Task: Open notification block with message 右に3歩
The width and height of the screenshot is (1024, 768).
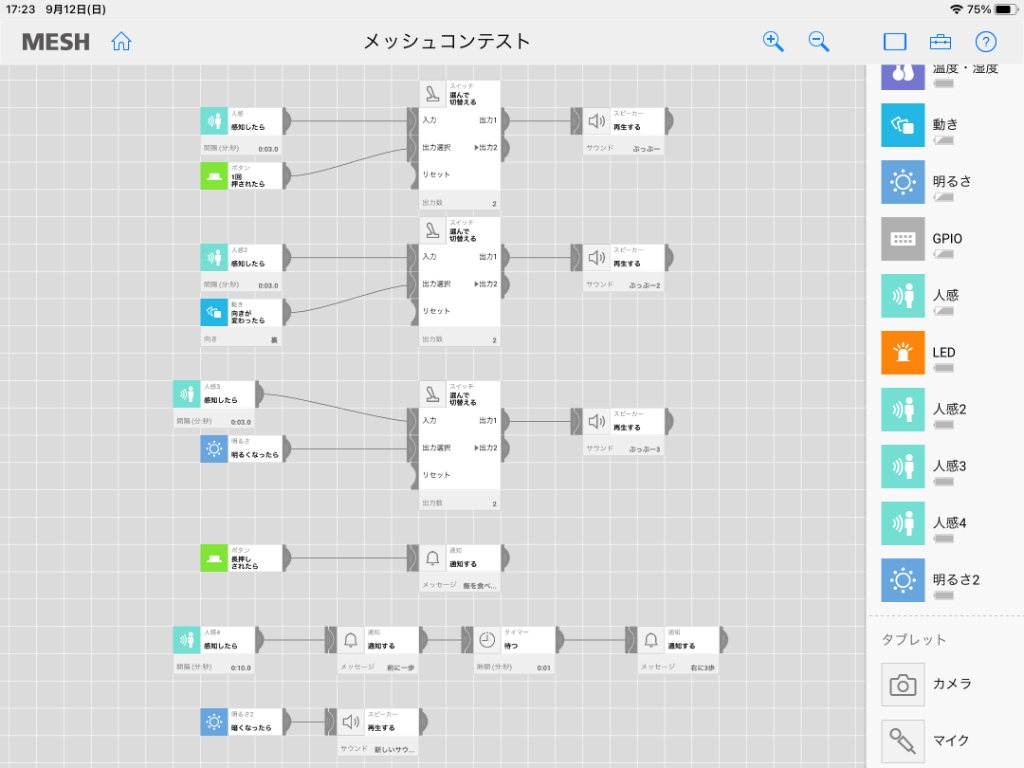Action: click(x=677, y=640)
